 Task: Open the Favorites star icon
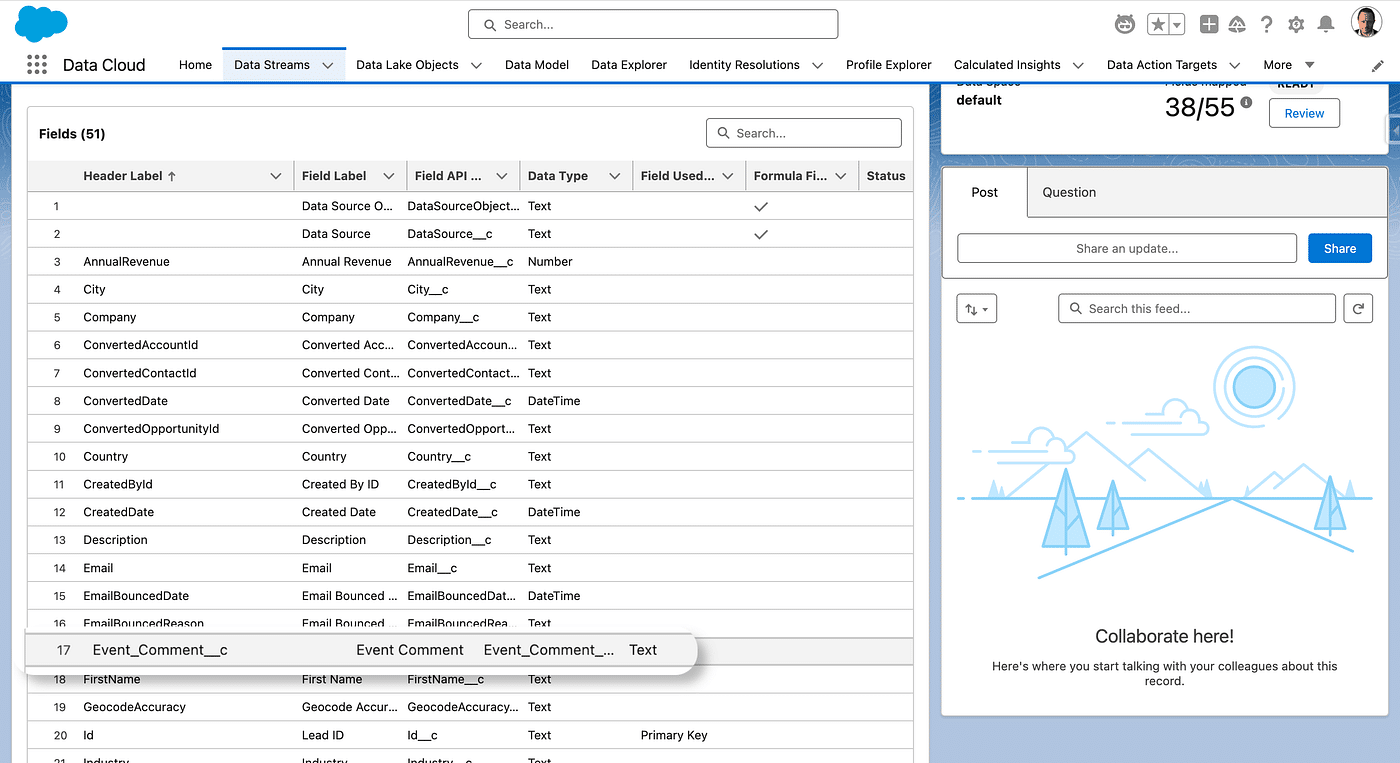tap(1158, 25)
